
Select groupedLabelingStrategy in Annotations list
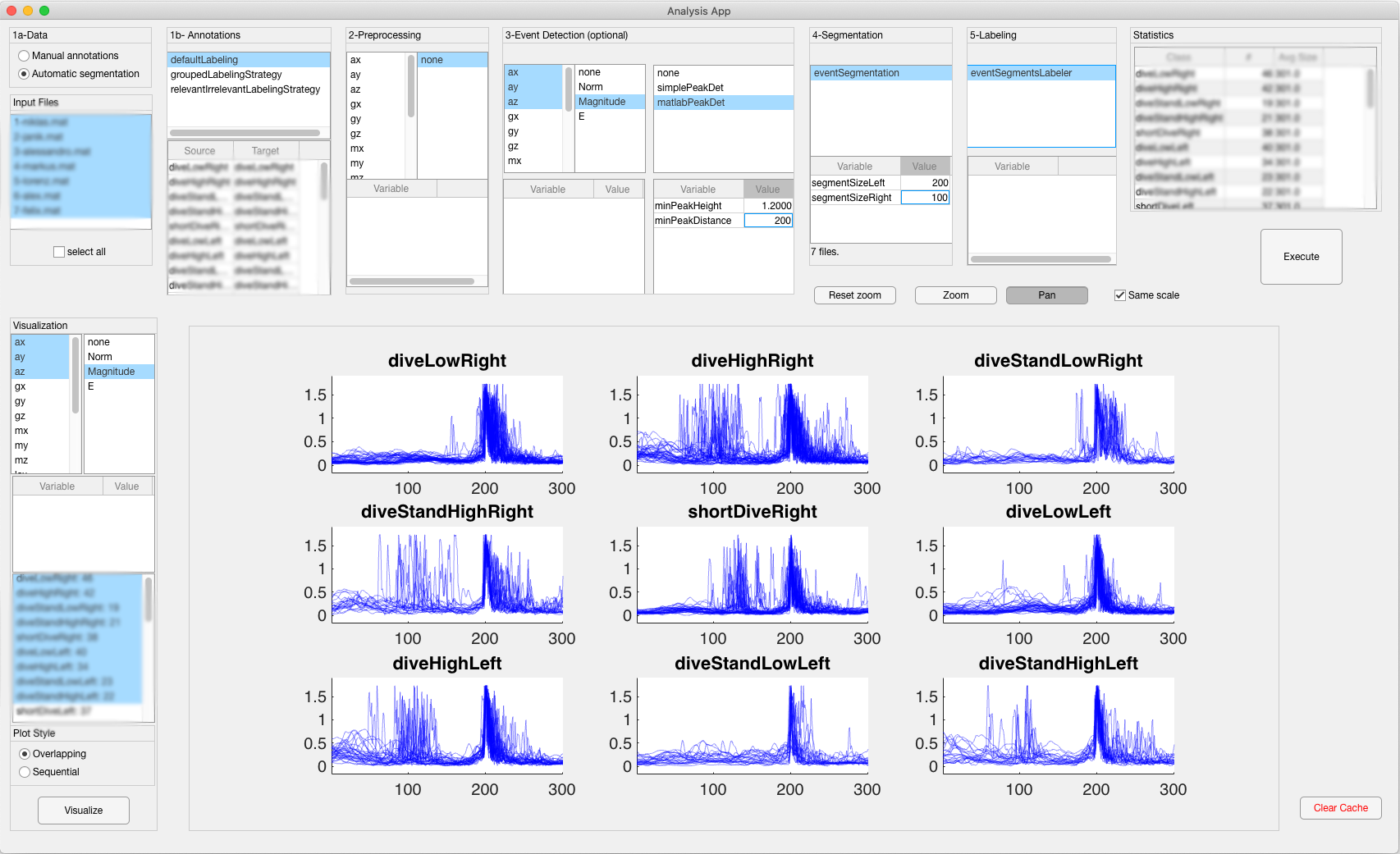249,75
